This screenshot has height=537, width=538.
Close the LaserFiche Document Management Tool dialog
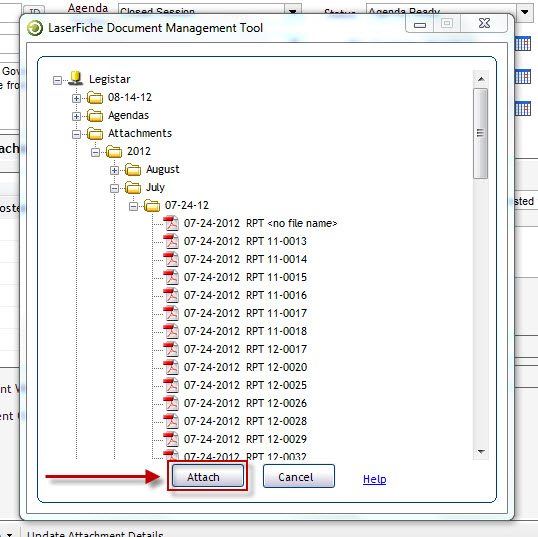coord(484,23)
